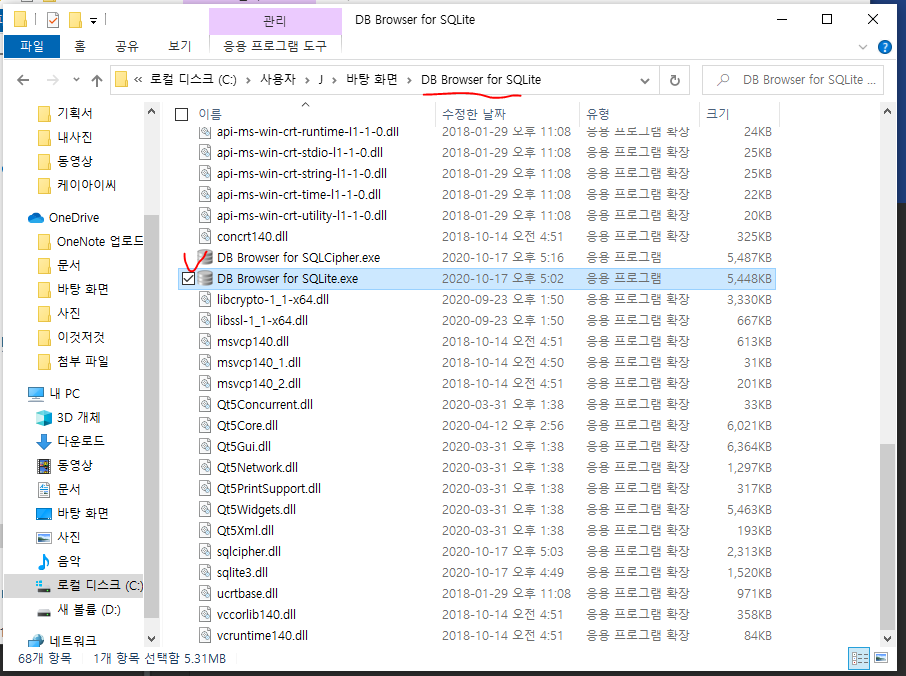906x676 pixels.
Task: Select the file ucrtbase.dll
Action: click(247, 594)
